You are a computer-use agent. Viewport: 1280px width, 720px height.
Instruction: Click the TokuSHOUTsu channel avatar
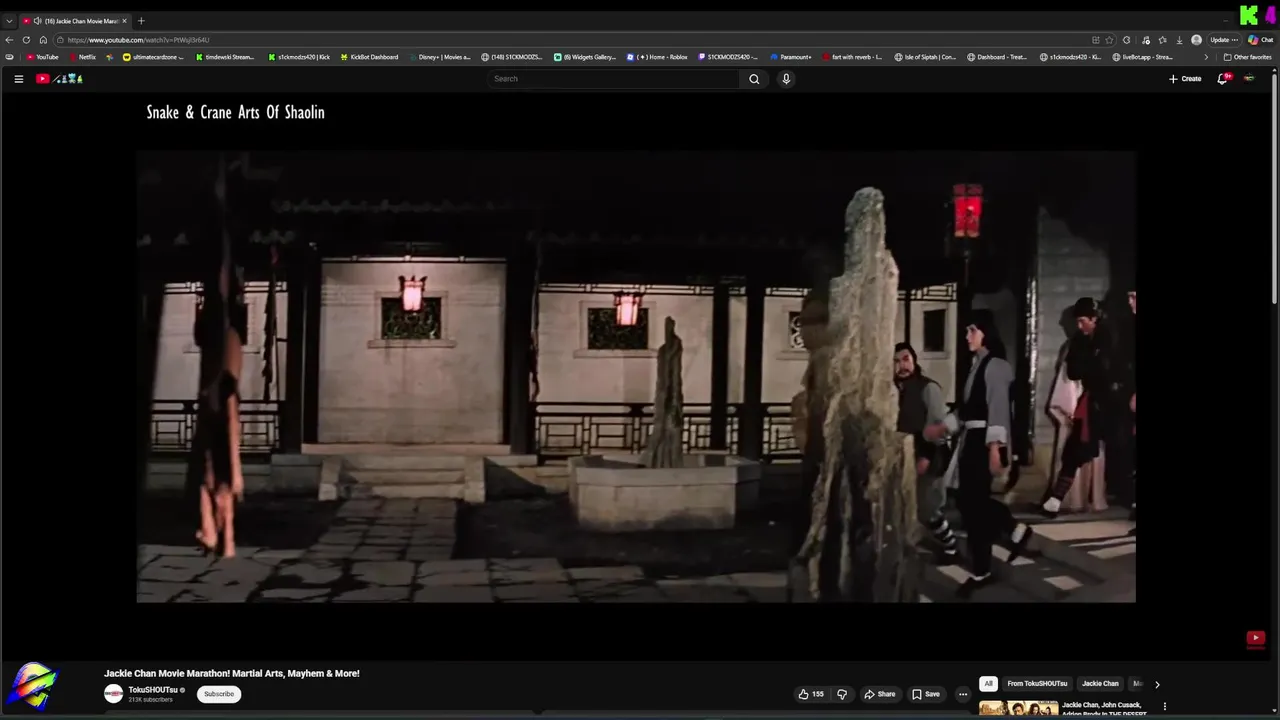(114, 694)
